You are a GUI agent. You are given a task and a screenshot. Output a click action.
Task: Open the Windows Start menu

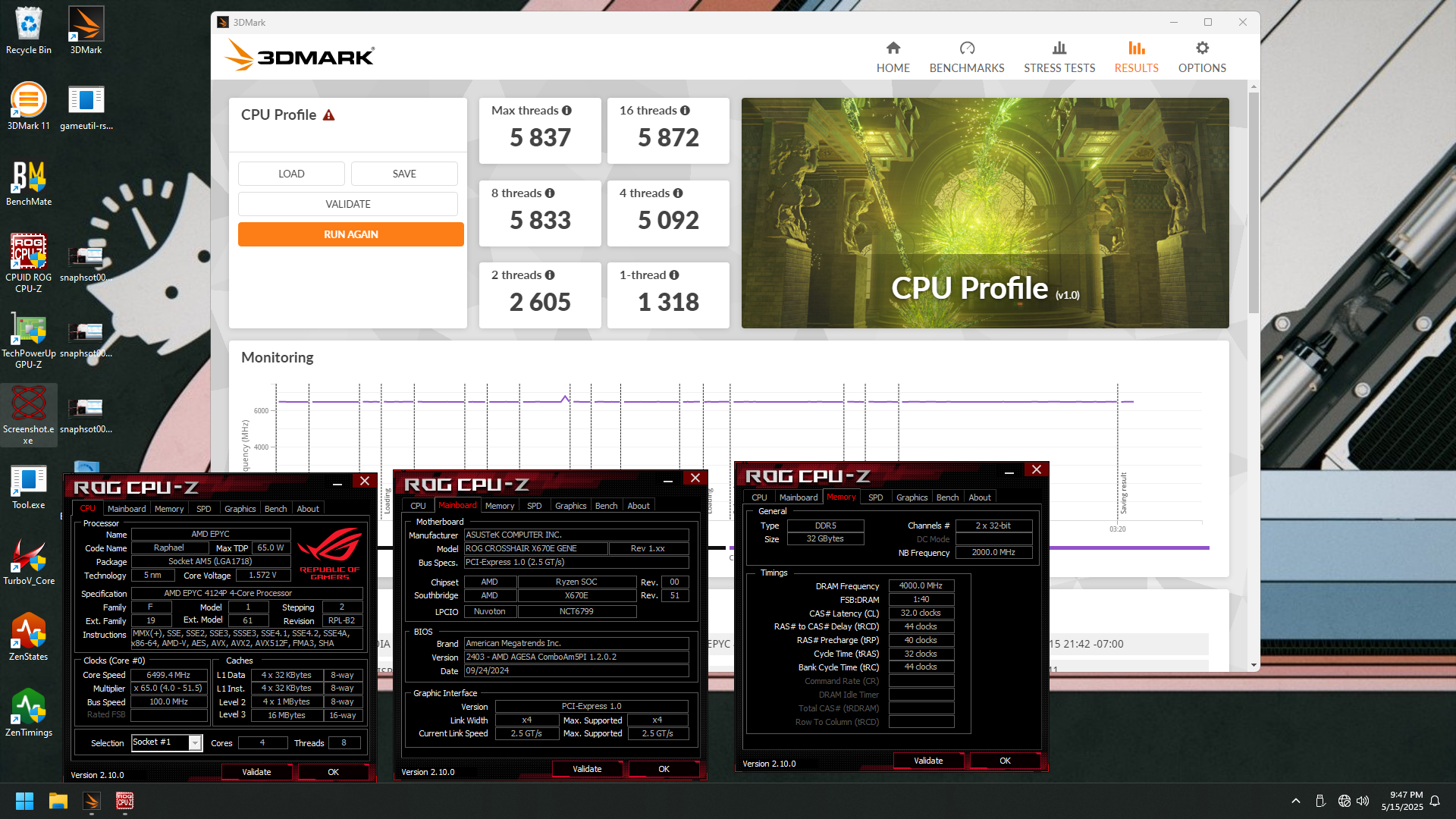pos(24,801)
